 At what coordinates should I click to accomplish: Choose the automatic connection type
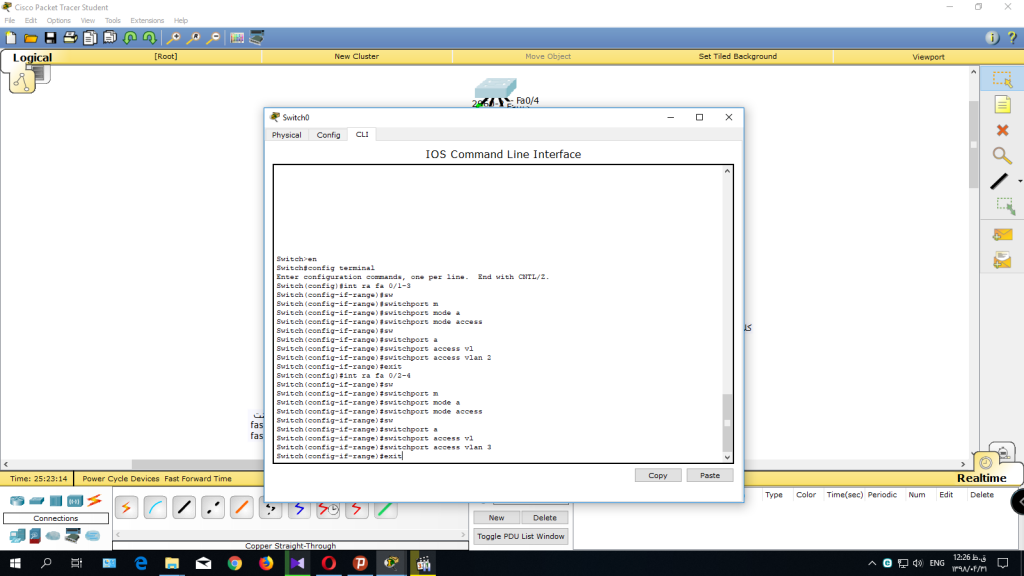[x=126, y=507]
